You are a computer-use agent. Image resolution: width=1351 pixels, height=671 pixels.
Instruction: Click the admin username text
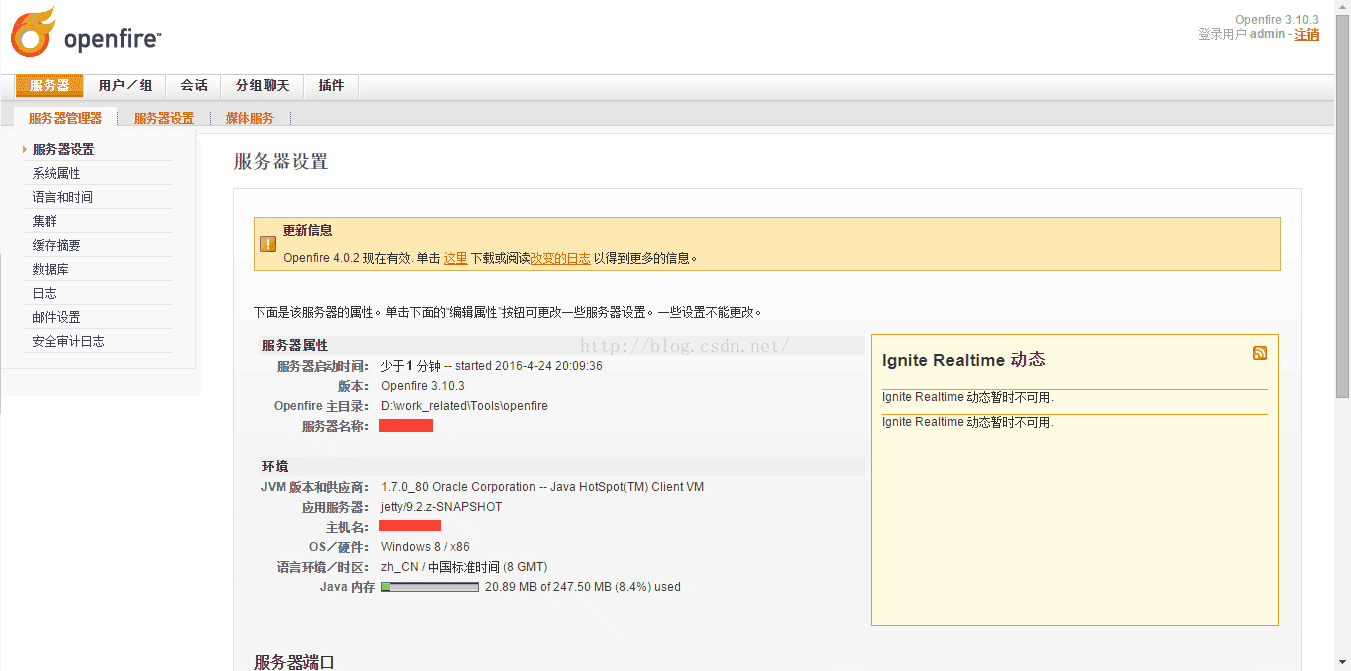tap(1267, 34)
